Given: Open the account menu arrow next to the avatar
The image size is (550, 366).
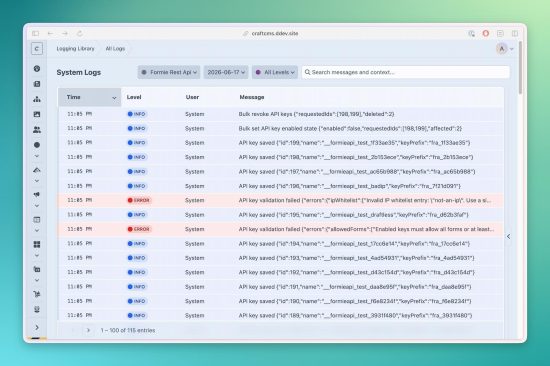Looking at the screenshot, I should (x=511, y=49).
